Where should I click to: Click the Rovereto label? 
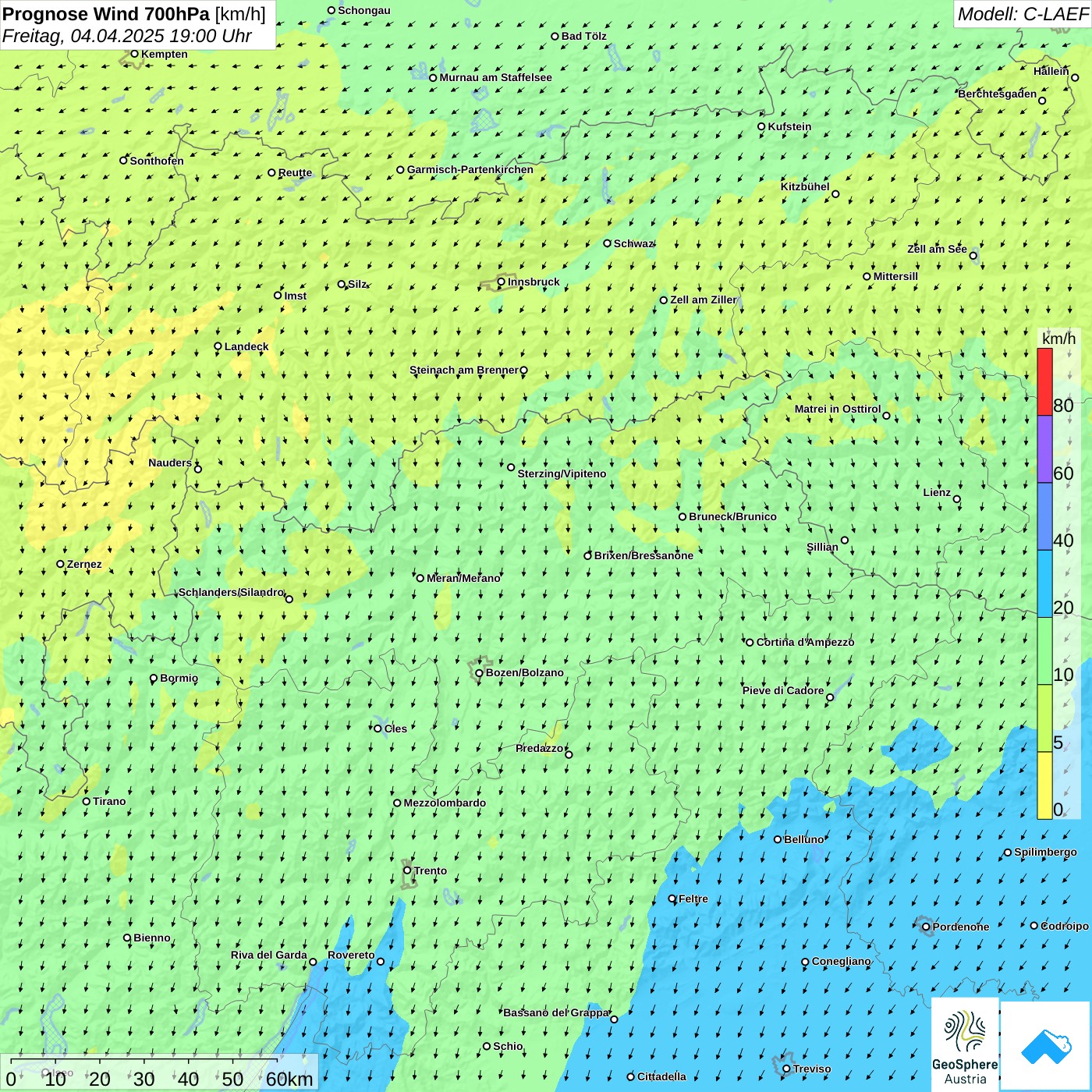(x=351, y=955)
